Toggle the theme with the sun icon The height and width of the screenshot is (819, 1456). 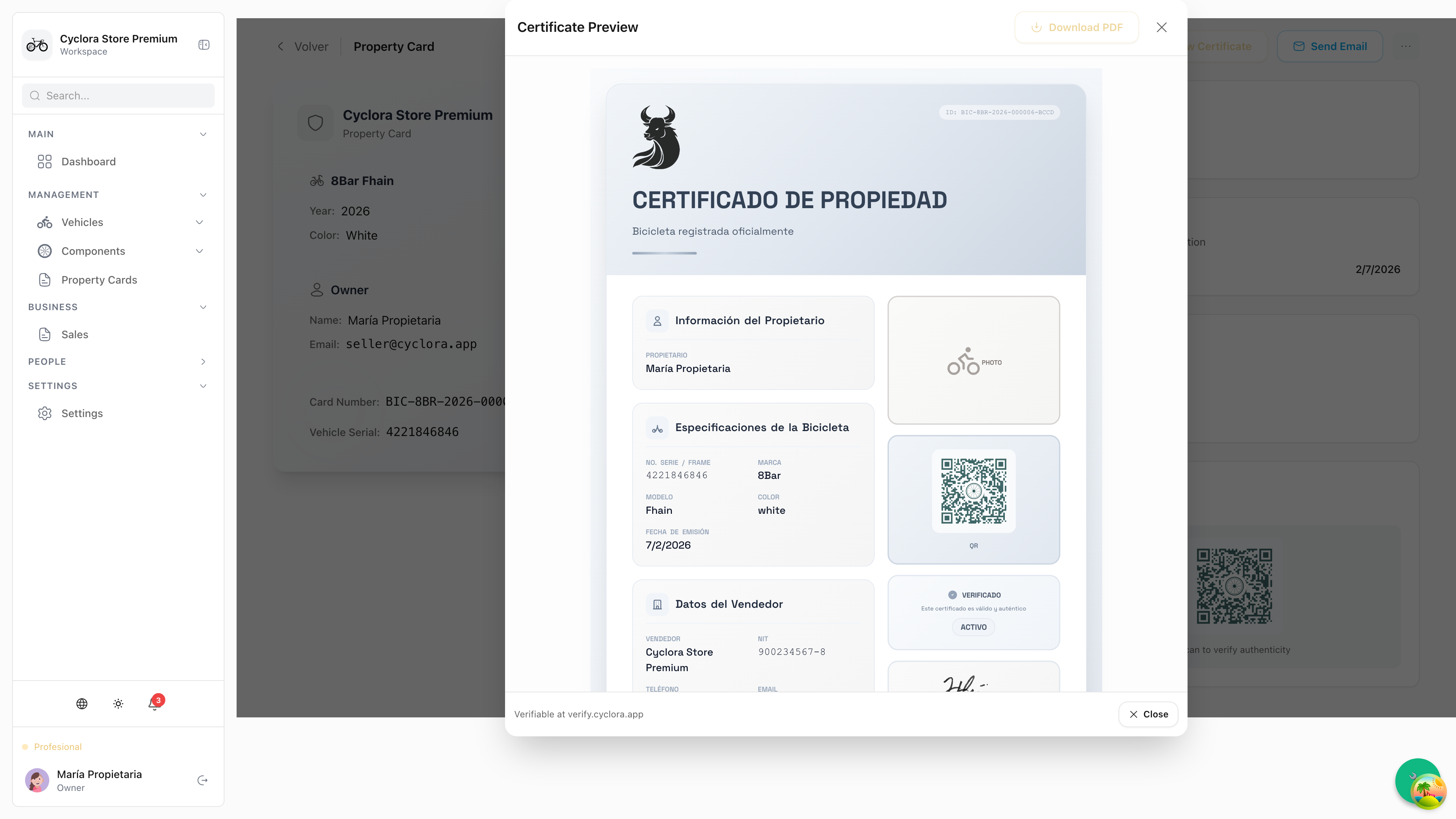[x=118, y=704]
